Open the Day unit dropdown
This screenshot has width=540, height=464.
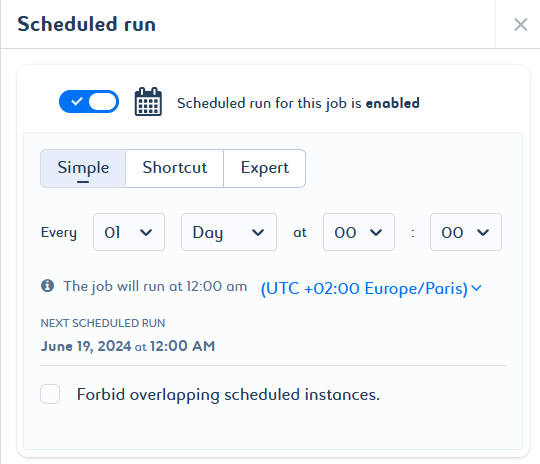(x=229, y=232)
